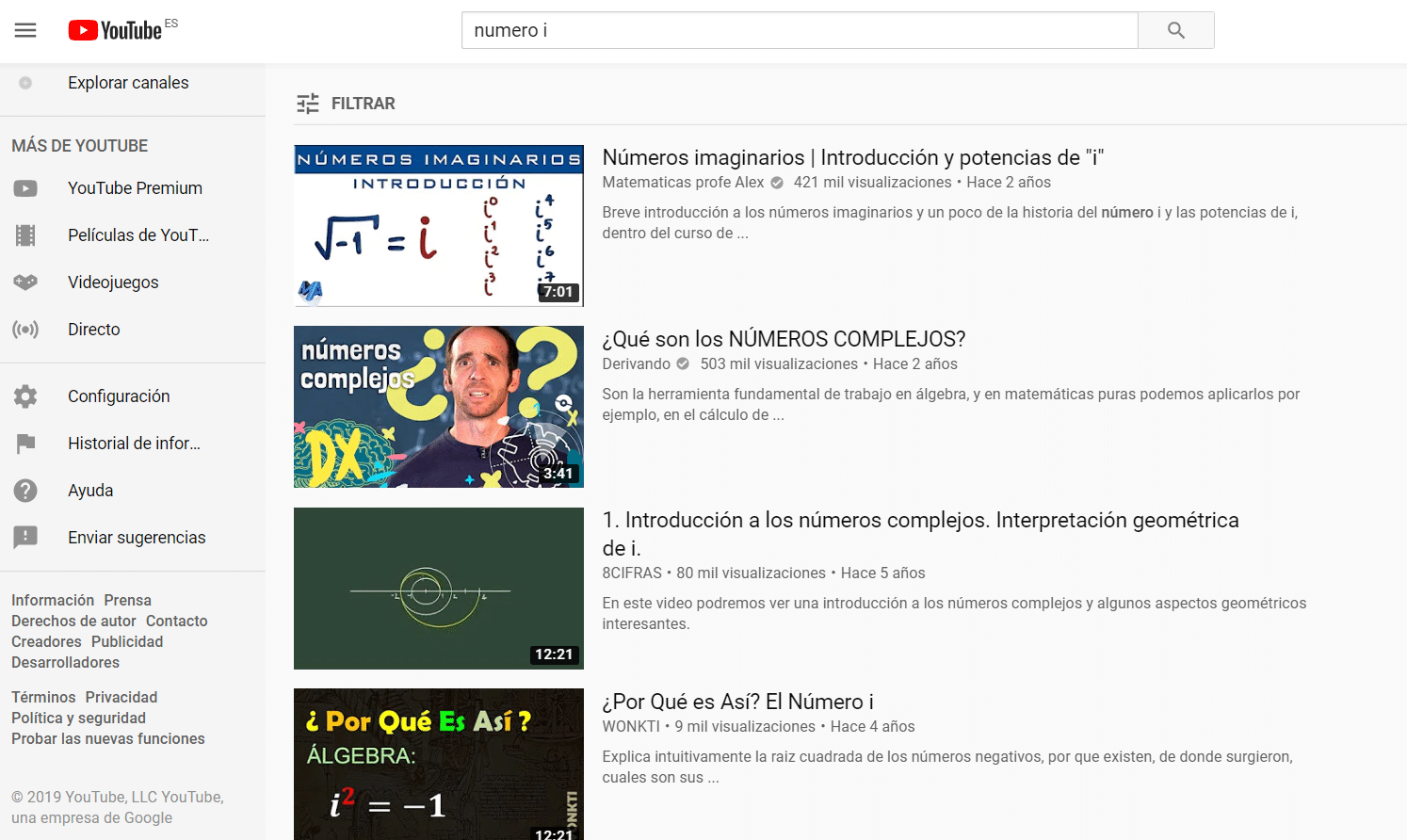This screenshot has height=840, width=1407.
Task: Click verified badge next to Derivando
Action: (x=683, y=364)
